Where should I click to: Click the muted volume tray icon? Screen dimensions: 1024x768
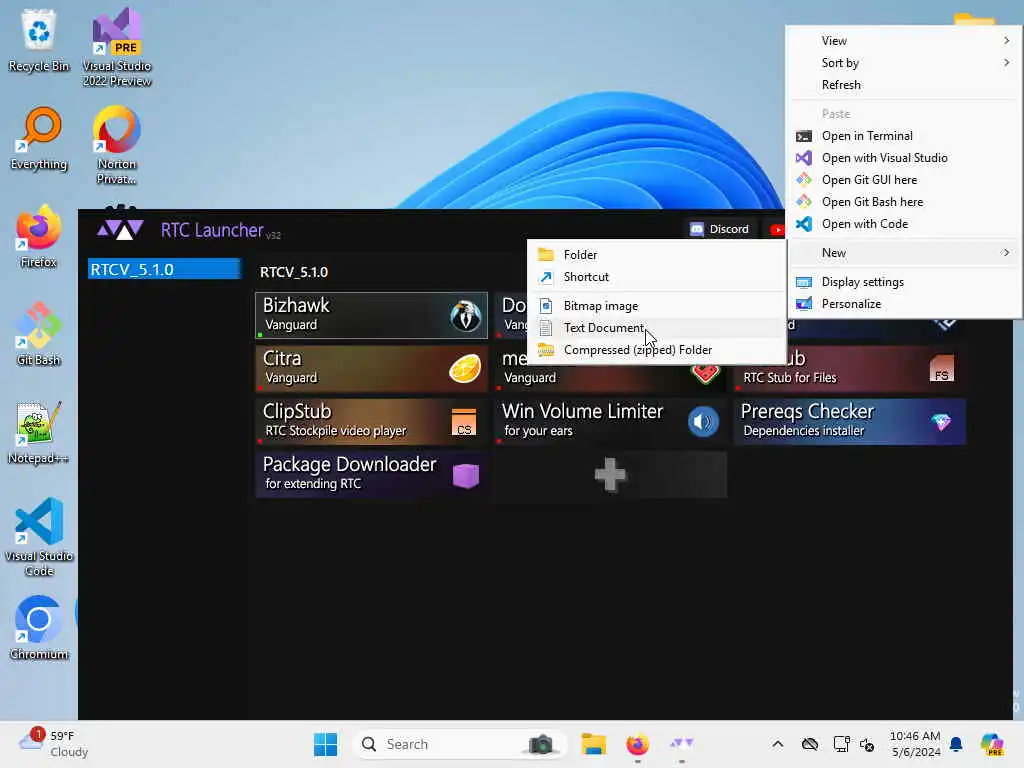point(867,744)
